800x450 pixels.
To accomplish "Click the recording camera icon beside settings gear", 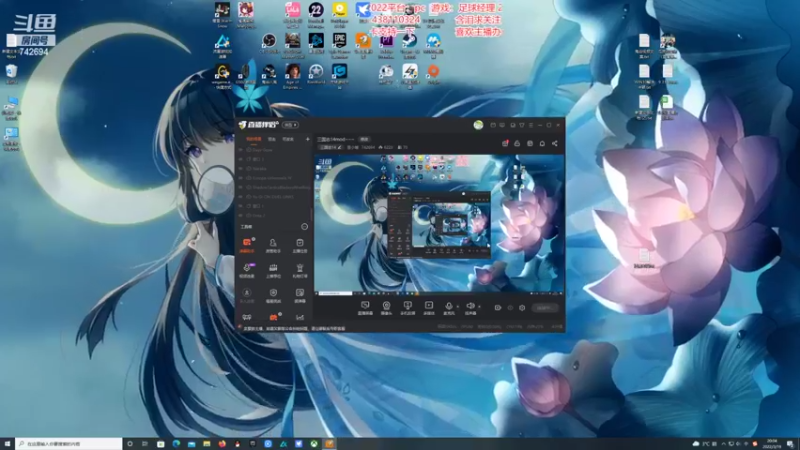I will [497, 308].
